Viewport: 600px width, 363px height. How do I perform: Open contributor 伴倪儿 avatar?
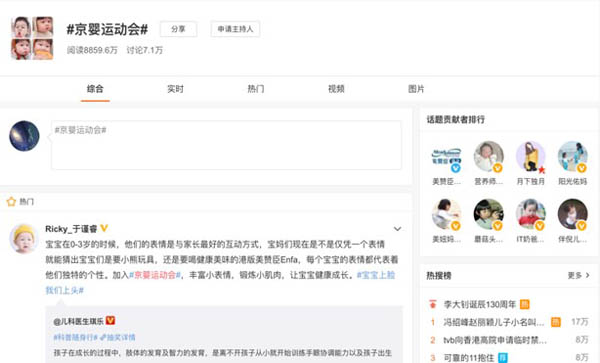(572, 214)
